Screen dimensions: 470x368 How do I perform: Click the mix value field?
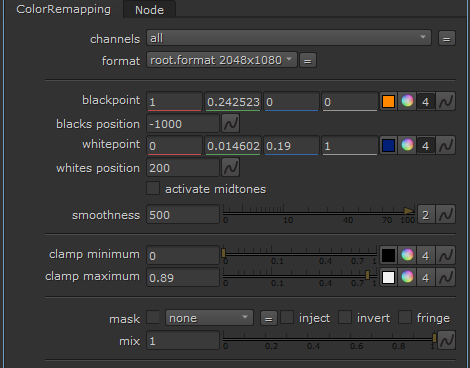click(x=183, y=341)
